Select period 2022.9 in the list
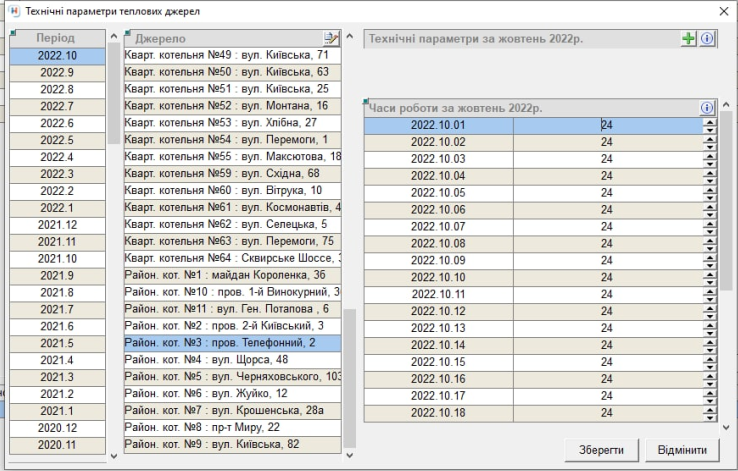 [x=56, y=72]
